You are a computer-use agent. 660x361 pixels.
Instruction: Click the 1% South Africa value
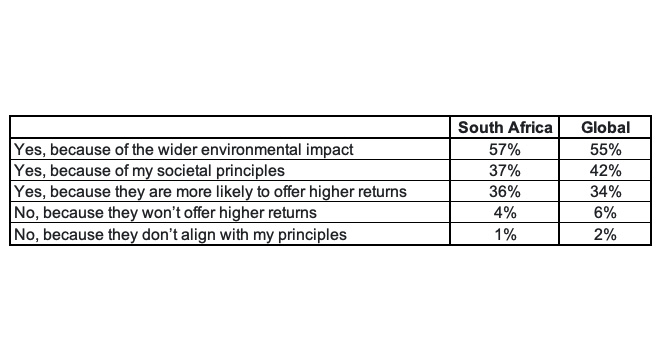(x=505, y=234)
